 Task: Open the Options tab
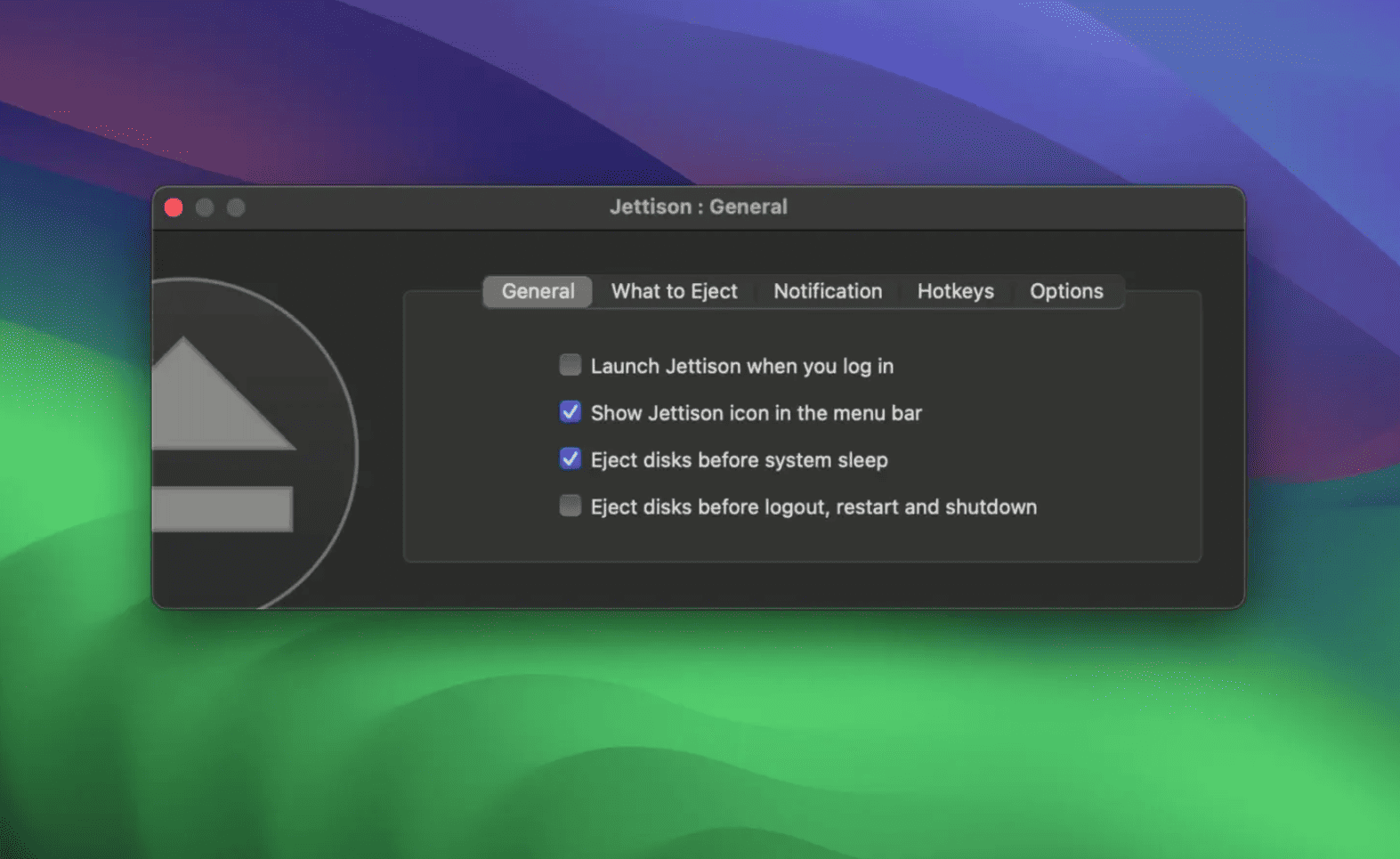tap(1066, 291)
